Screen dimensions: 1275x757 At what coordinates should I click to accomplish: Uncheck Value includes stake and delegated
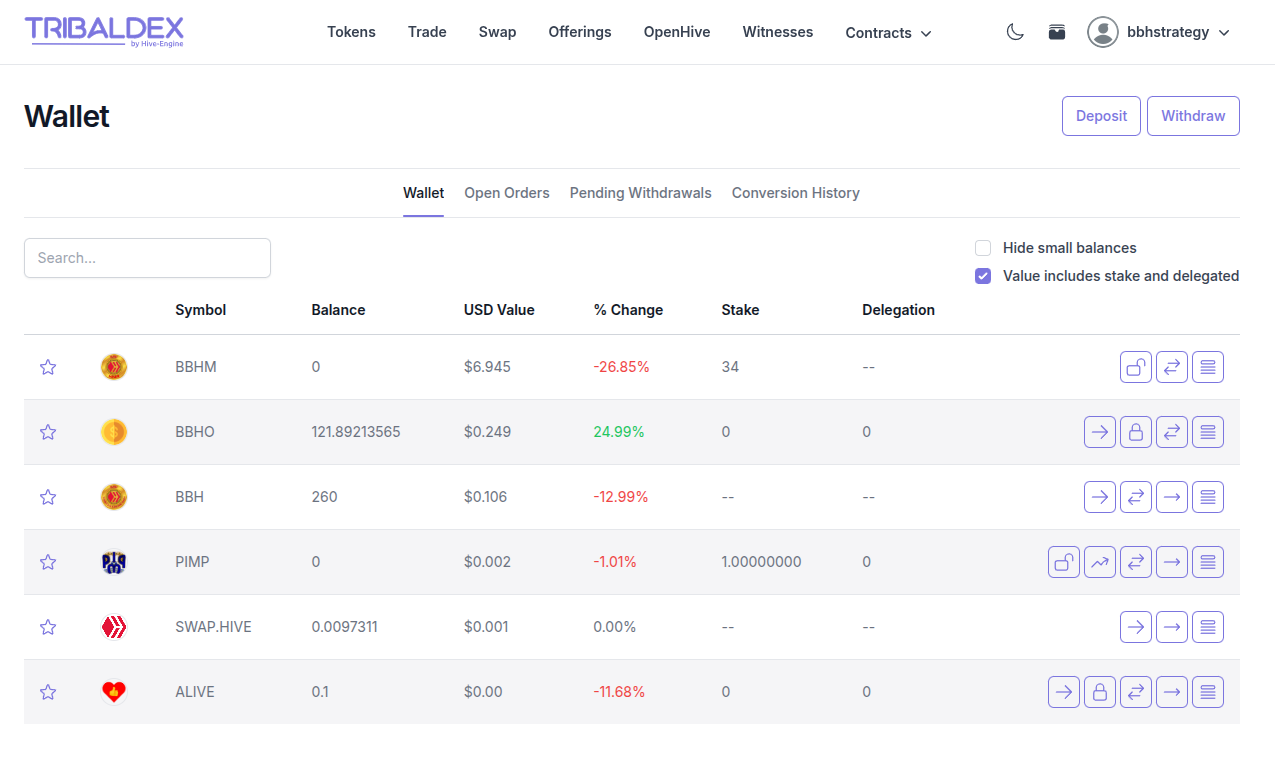tap(983, 276)
